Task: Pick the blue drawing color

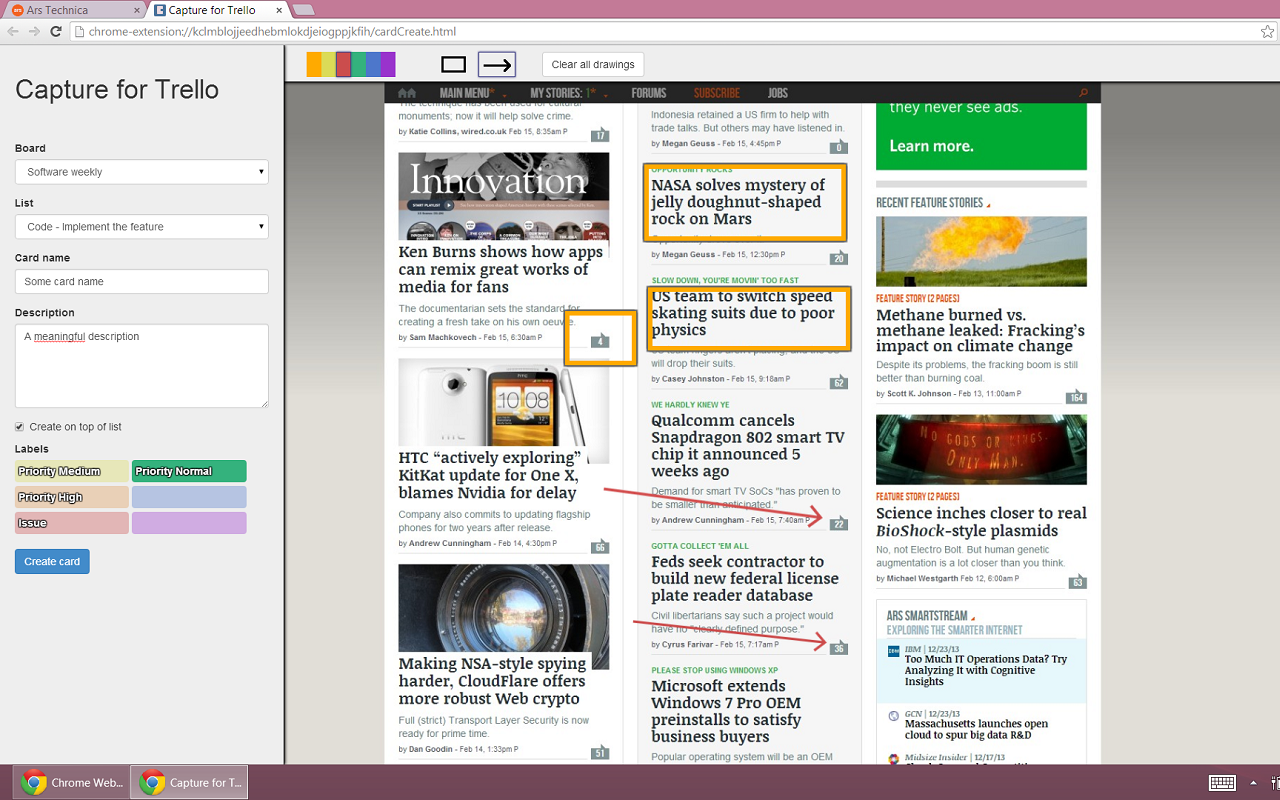Action: point(373,65)
